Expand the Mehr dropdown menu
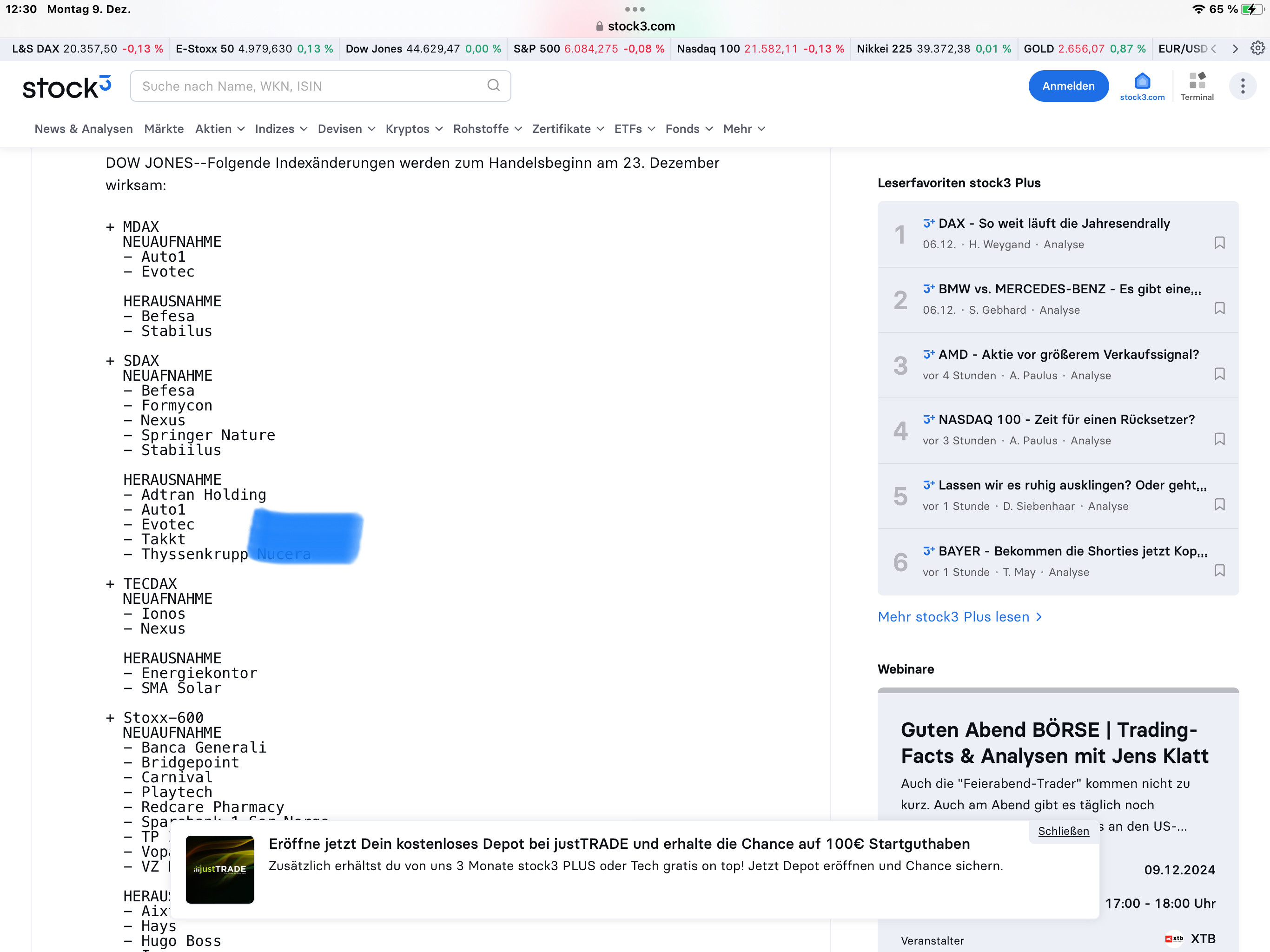 tap(744, 129)
